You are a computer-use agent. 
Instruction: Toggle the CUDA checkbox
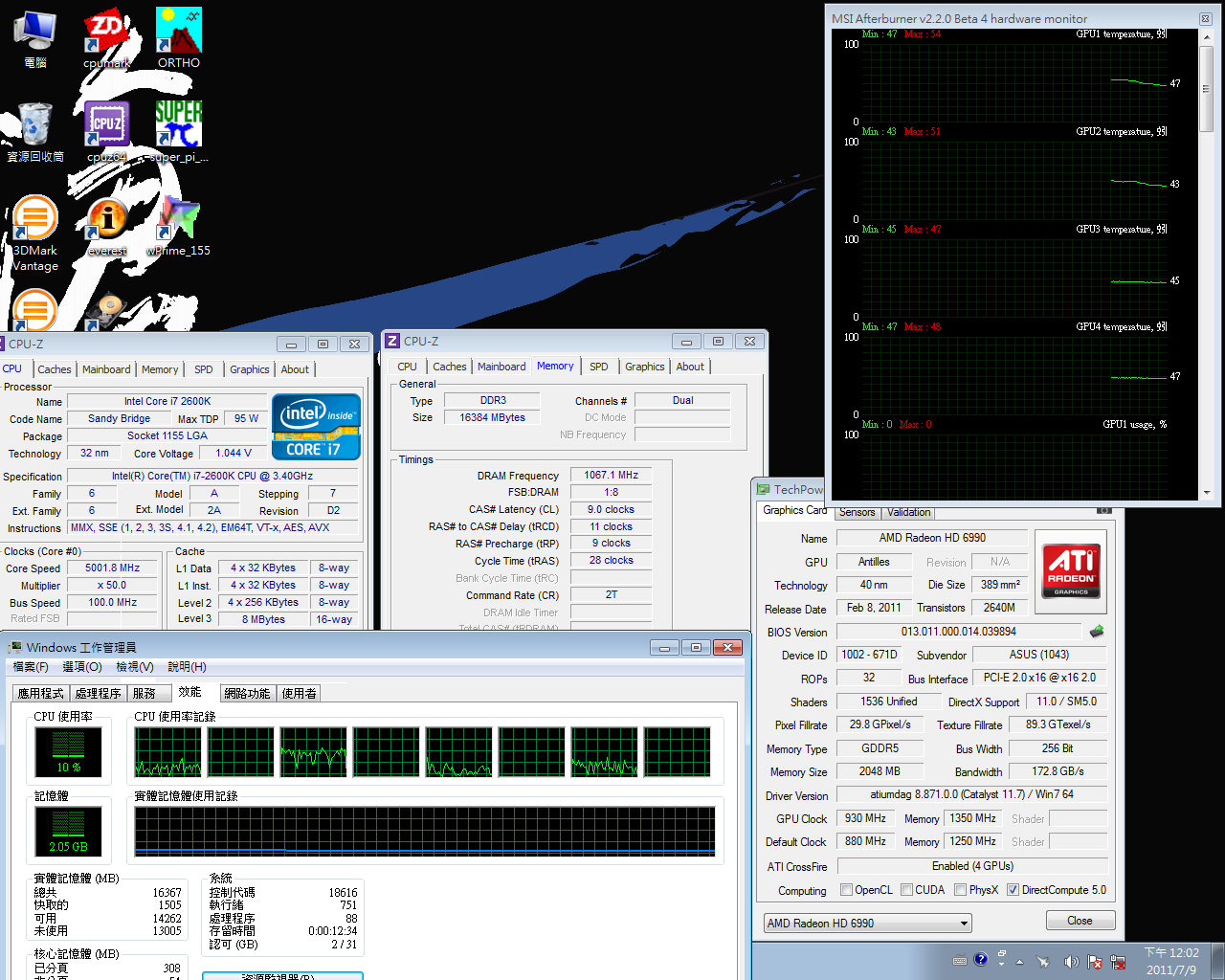point(906,890)
